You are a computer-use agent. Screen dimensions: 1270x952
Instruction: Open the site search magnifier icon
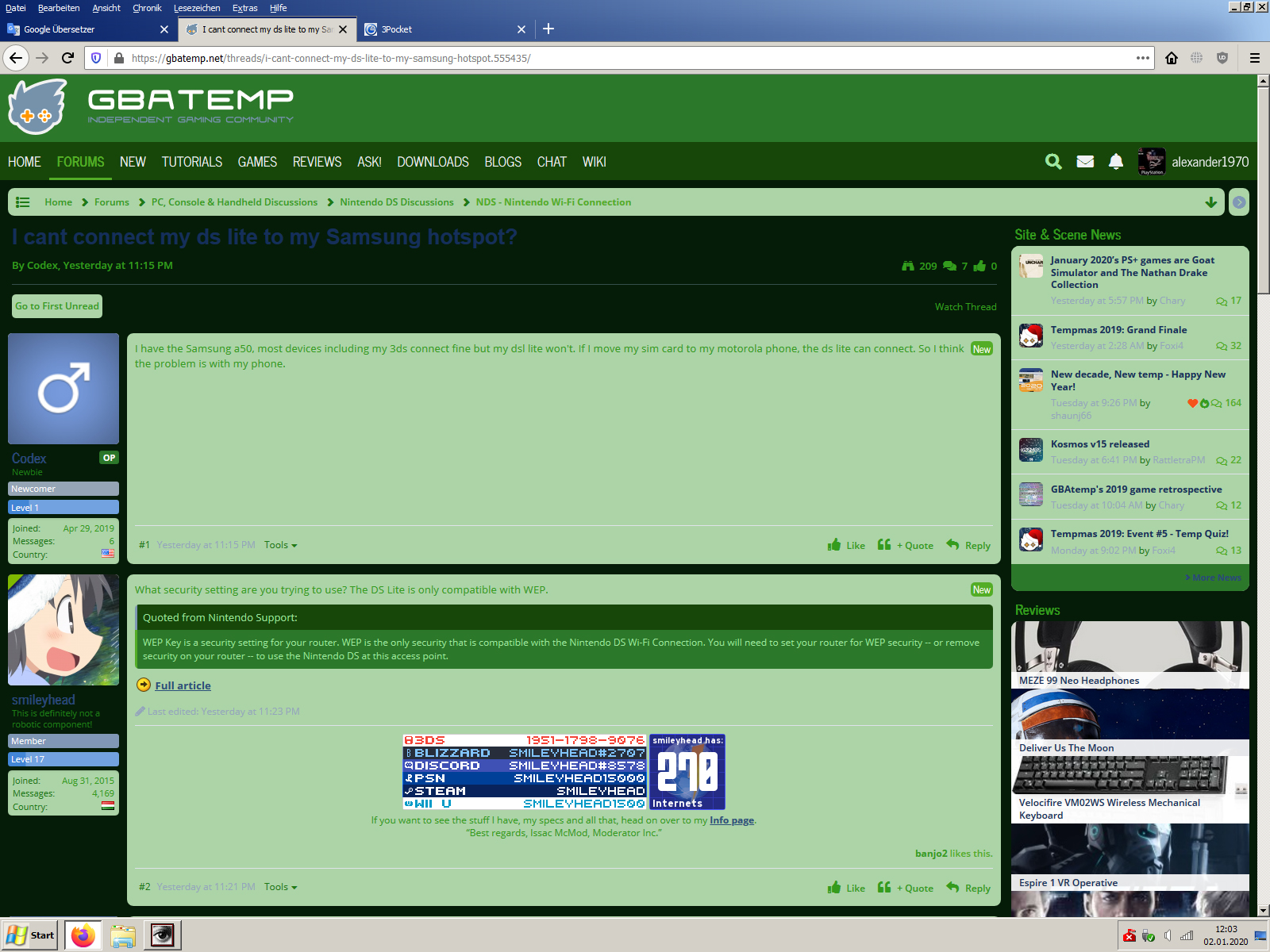[x=1053, y=162]
